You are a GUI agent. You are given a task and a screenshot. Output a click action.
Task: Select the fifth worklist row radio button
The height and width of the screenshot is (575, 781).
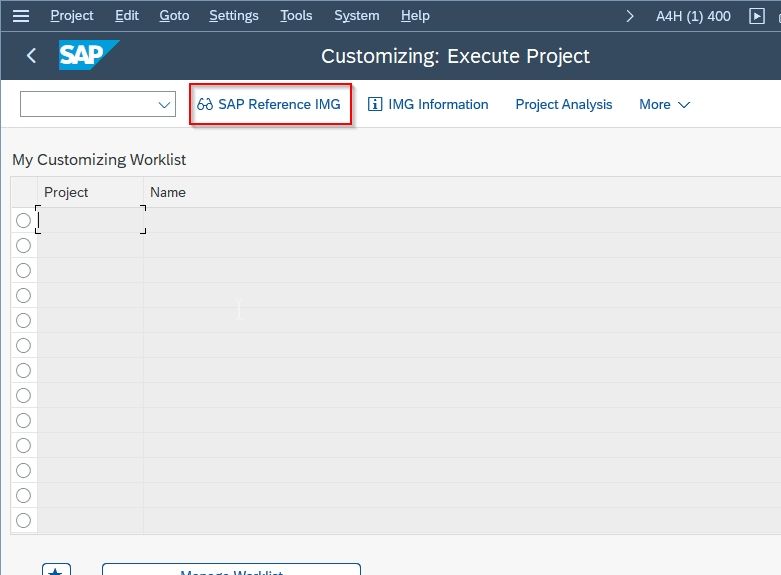point(23,320)
